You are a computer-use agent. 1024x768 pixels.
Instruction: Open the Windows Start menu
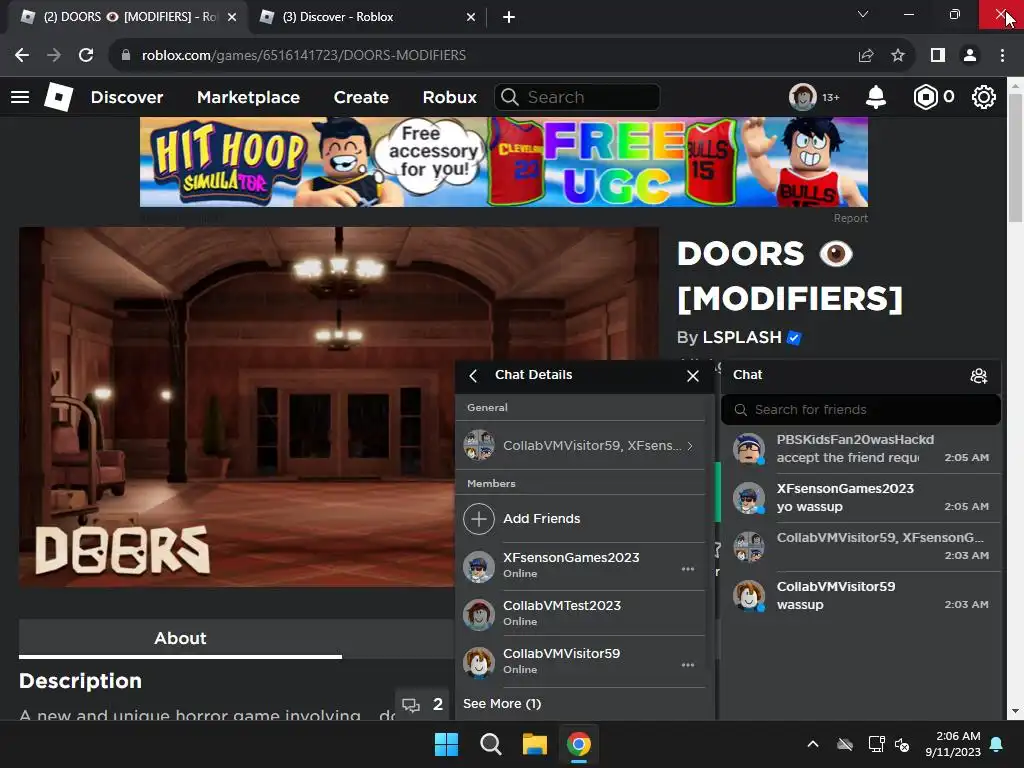tap(447, 744)
